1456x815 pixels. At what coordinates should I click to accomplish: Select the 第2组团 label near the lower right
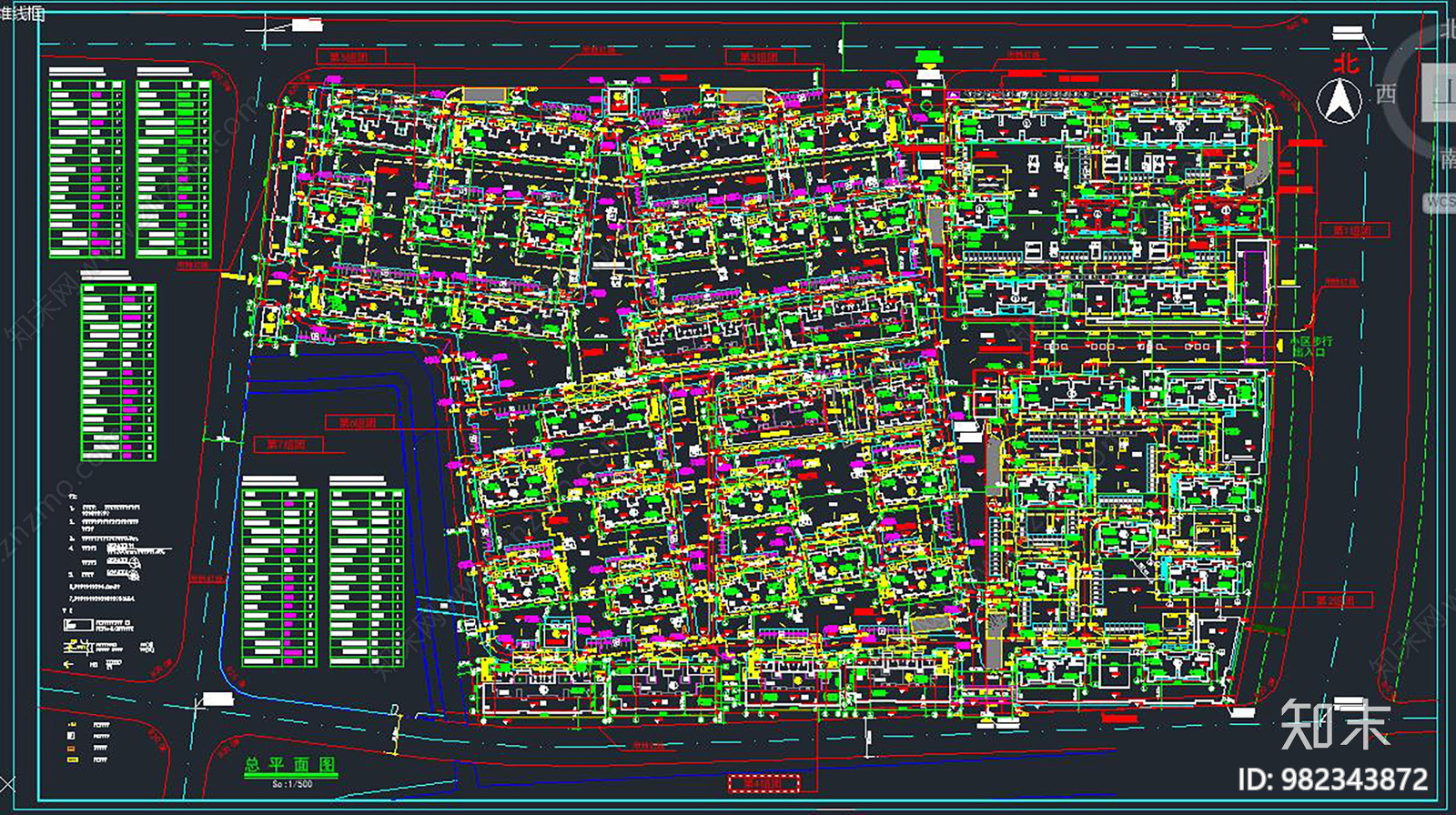[x=1336, y=600]
